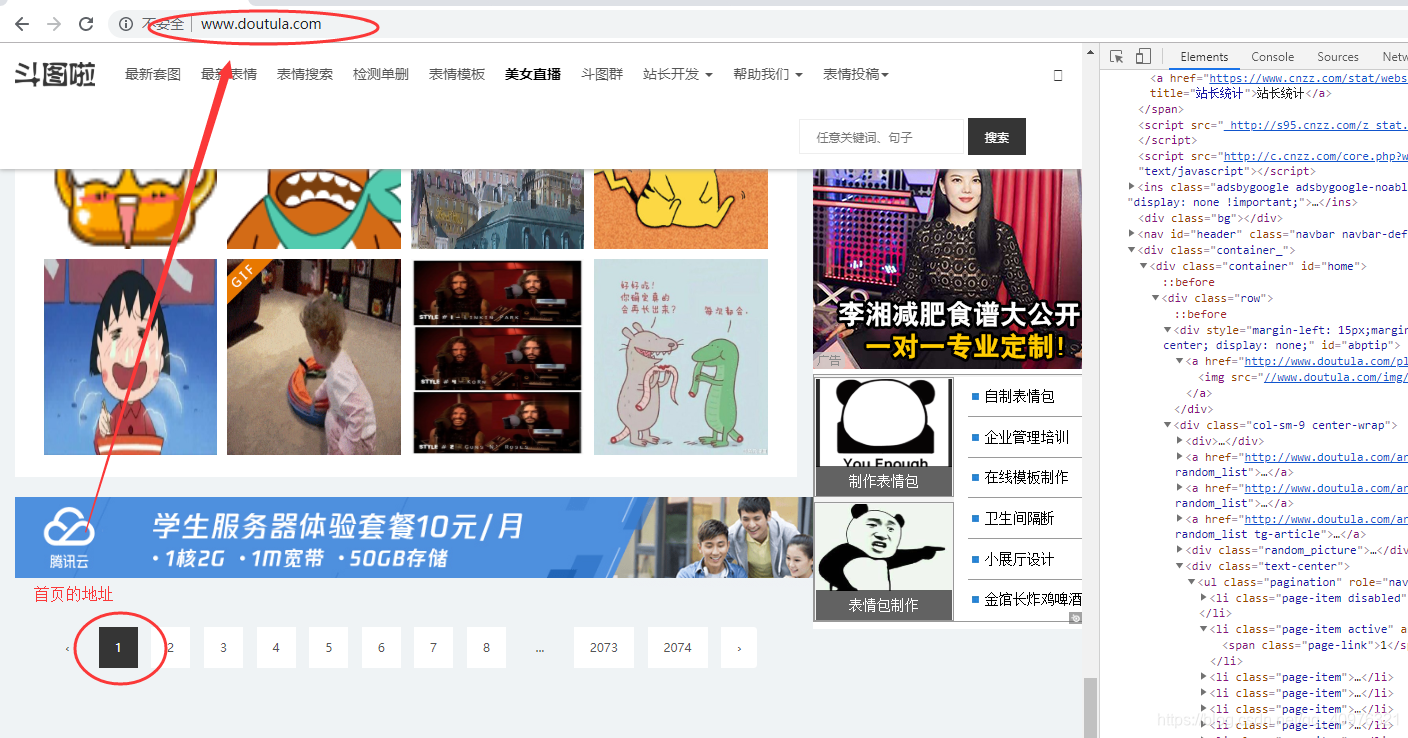
Task: Switch to the Console tab in DevTools
Action: pos(1273,57)
